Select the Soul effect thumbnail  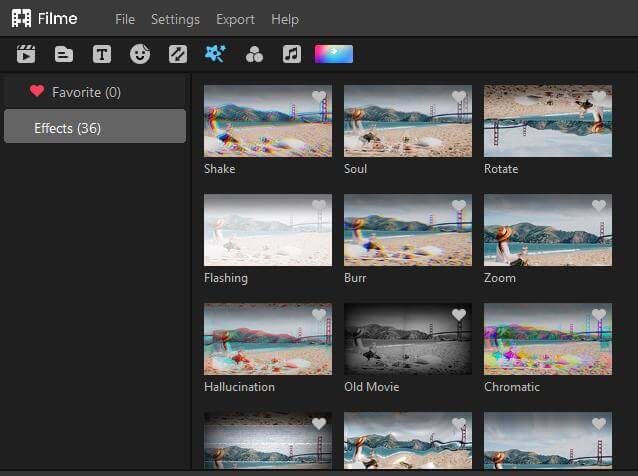coord(408,121)
